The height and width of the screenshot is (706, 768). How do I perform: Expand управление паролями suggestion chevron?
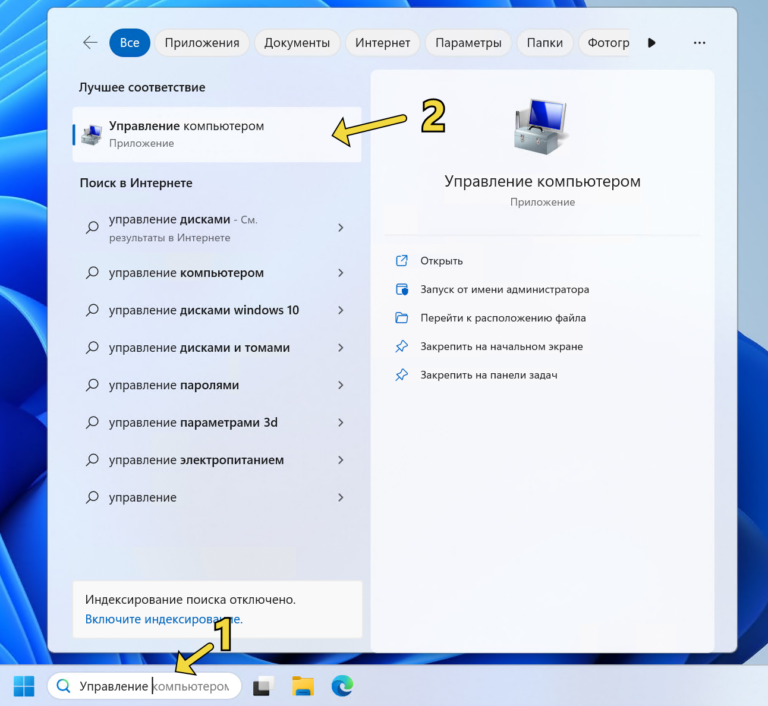(341, 385)
